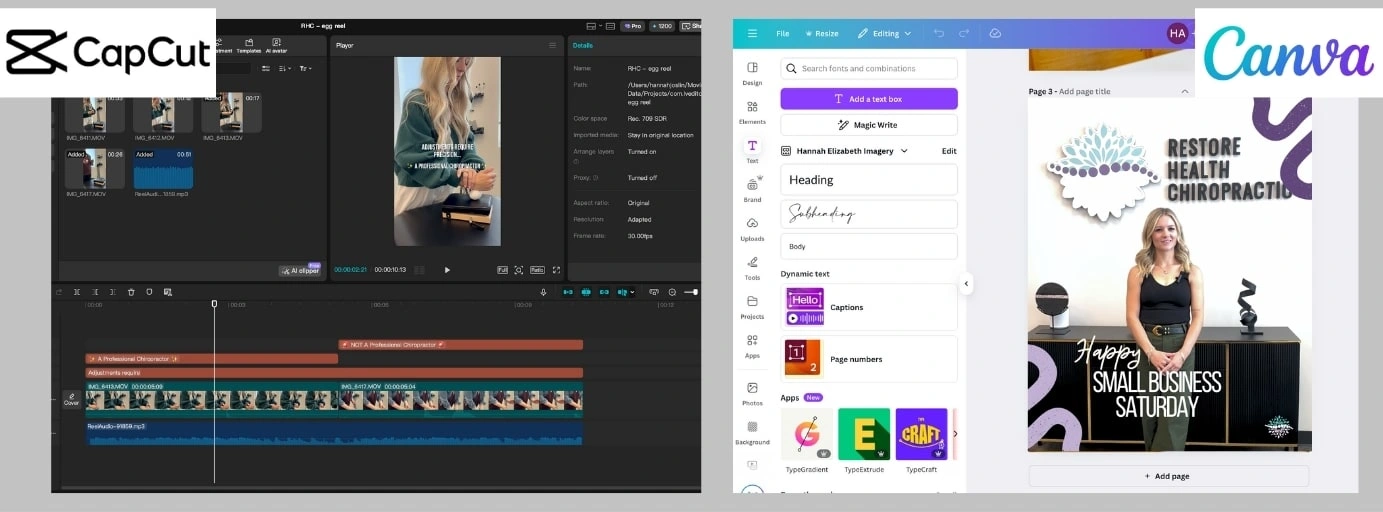Open HA account avatar in Canva
The height and width of the screenshot is (512, 1383).
pyautogui.click(x=1177, y=33)
